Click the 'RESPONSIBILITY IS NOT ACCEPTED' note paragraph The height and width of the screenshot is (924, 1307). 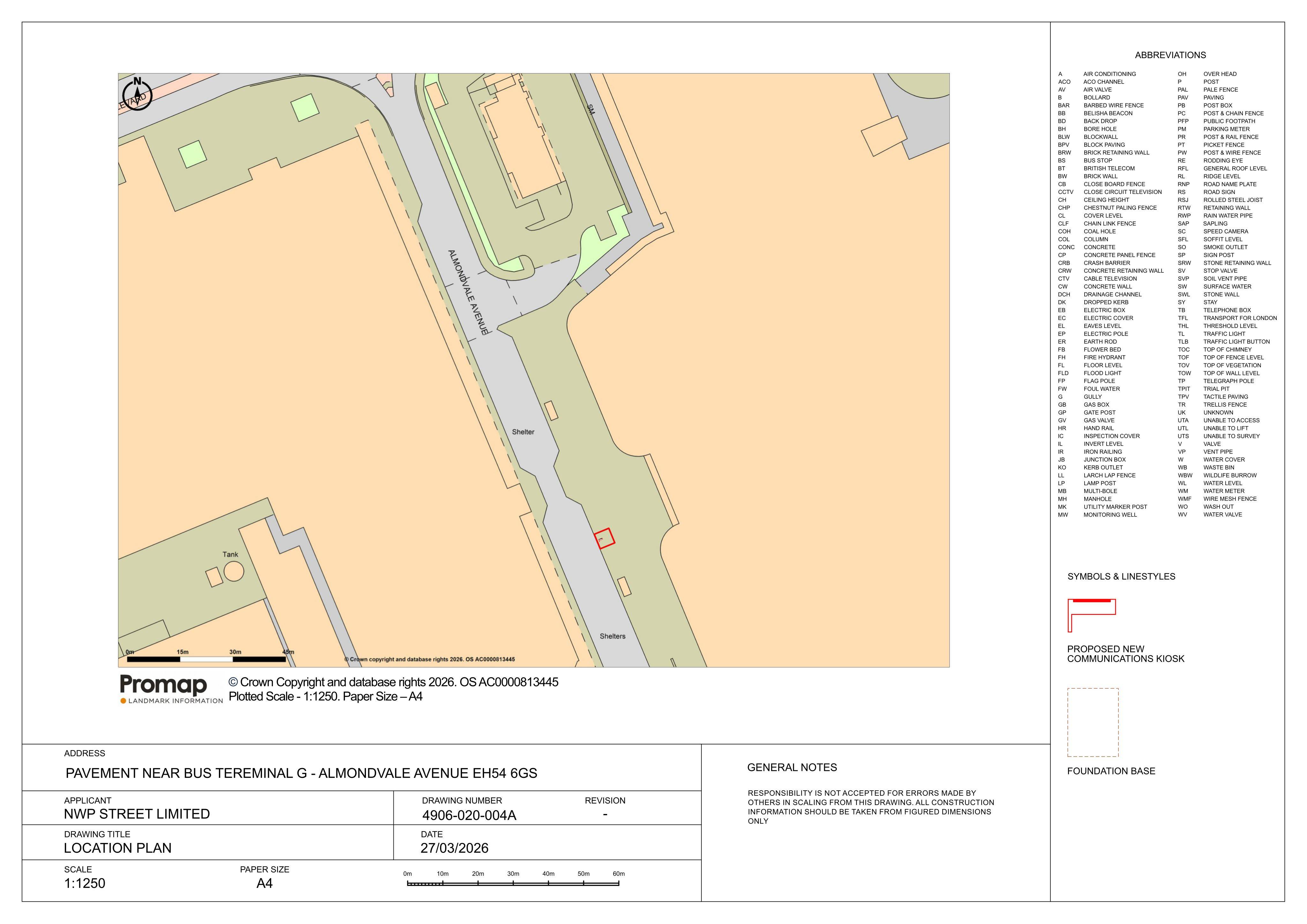pos(871,807)
